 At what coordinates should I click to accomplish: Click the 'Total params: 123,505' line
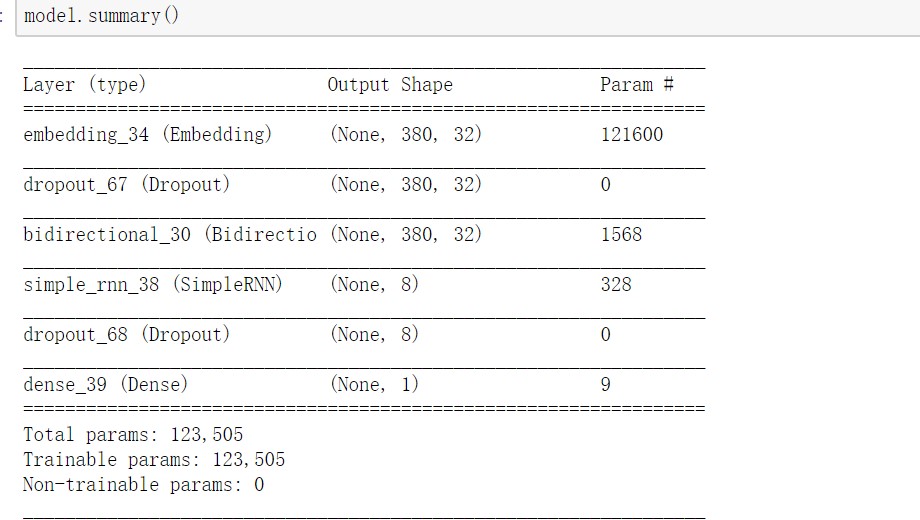[x=133, y=435]
